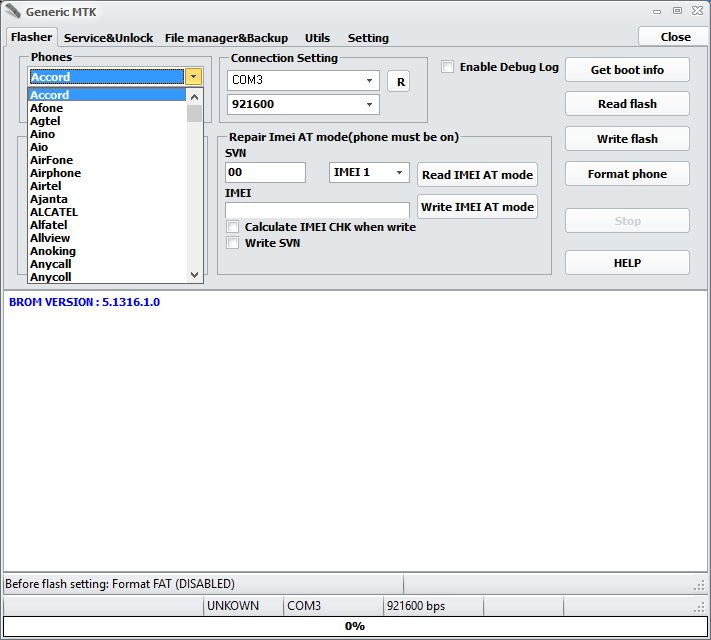Screen dimensions: 711x640
Task: Select AirFone in phones list
Action: click(107, 160)
